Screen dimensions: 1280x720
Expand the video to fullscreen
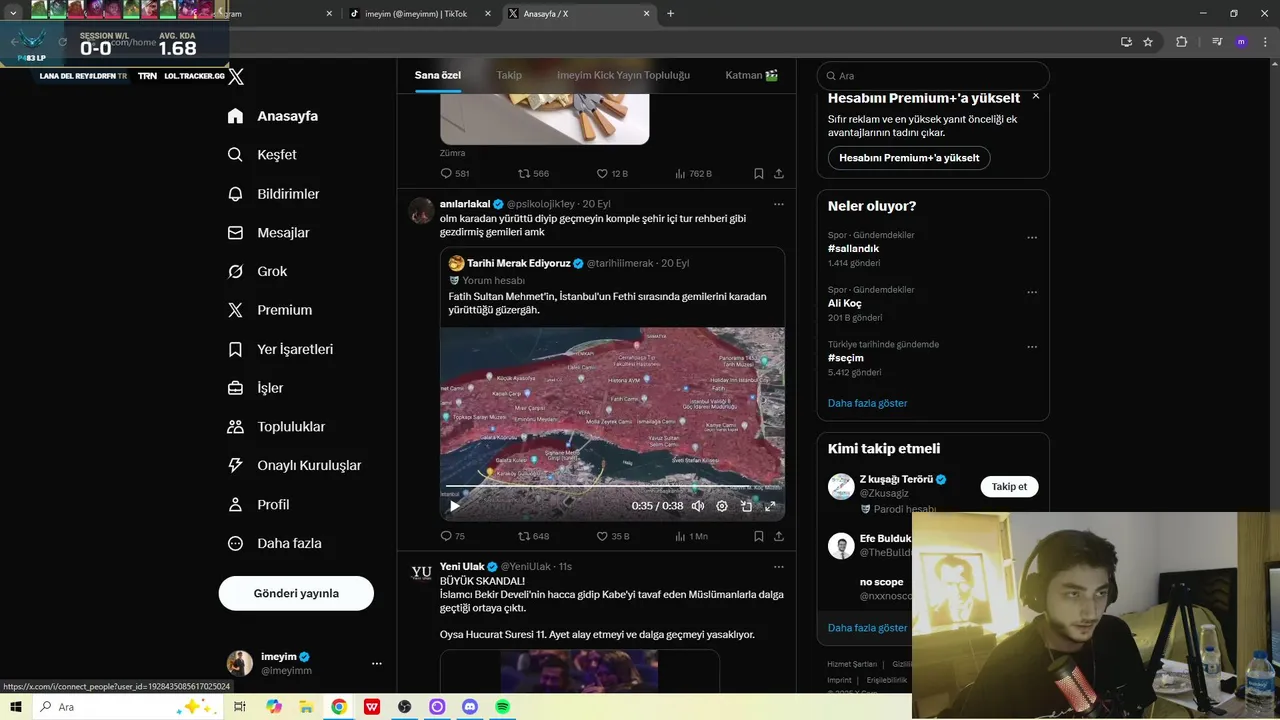pyautogui.click(x=770, y=506)
